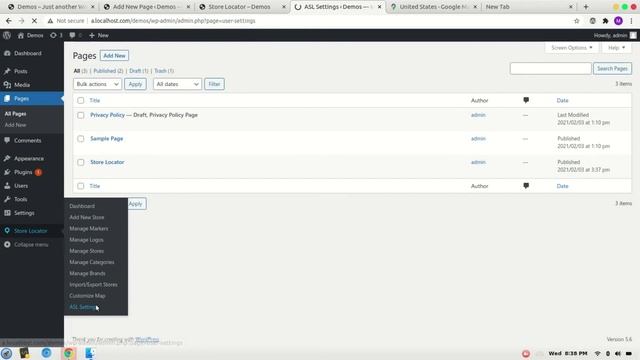This screenshot has width=640, height=360.
Task: Click the Add New page button
Action: [x=114, y=56]
